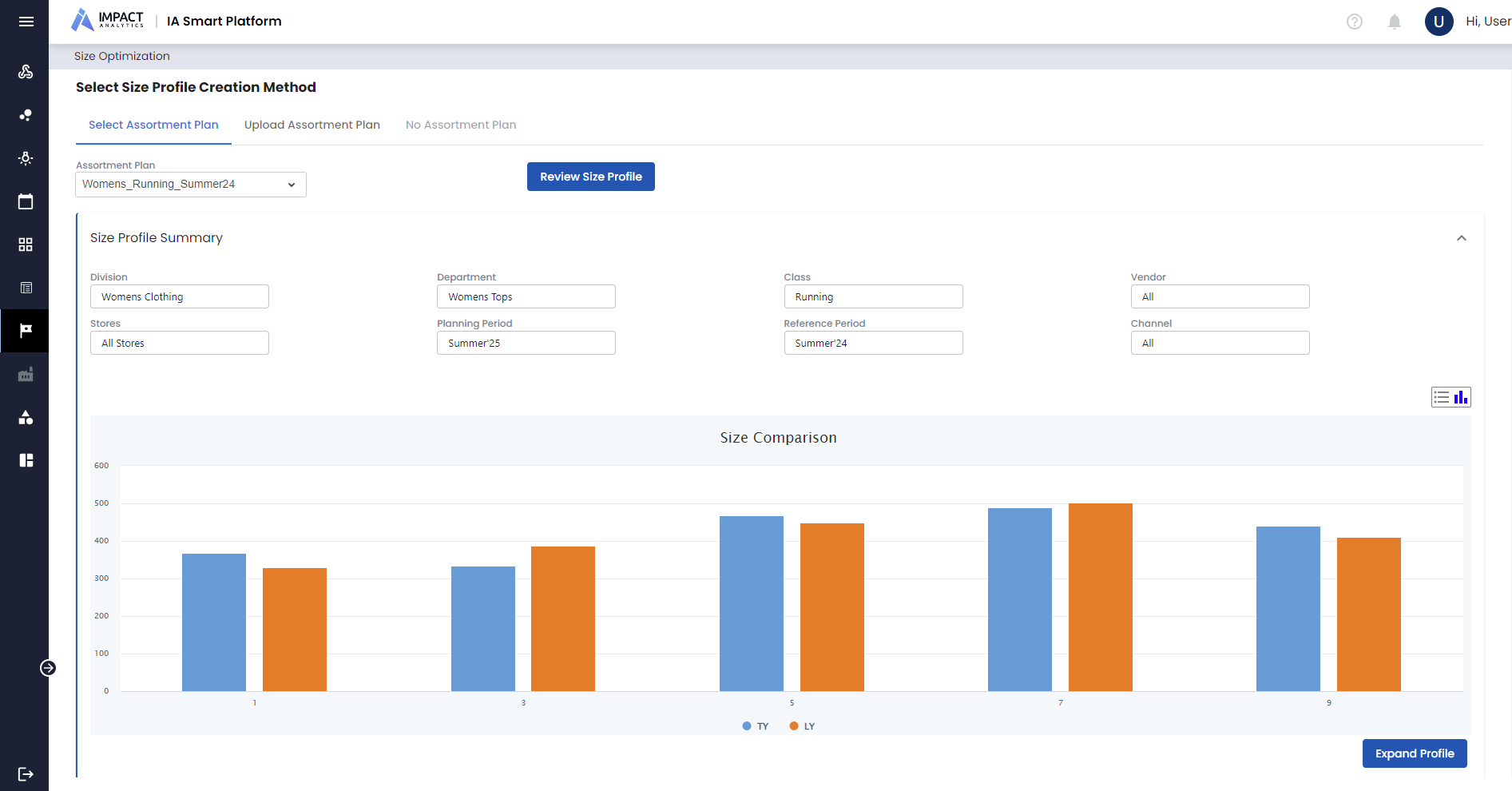Click the Size Comparison chart title
1512x791 pixels.
[779, 438]
